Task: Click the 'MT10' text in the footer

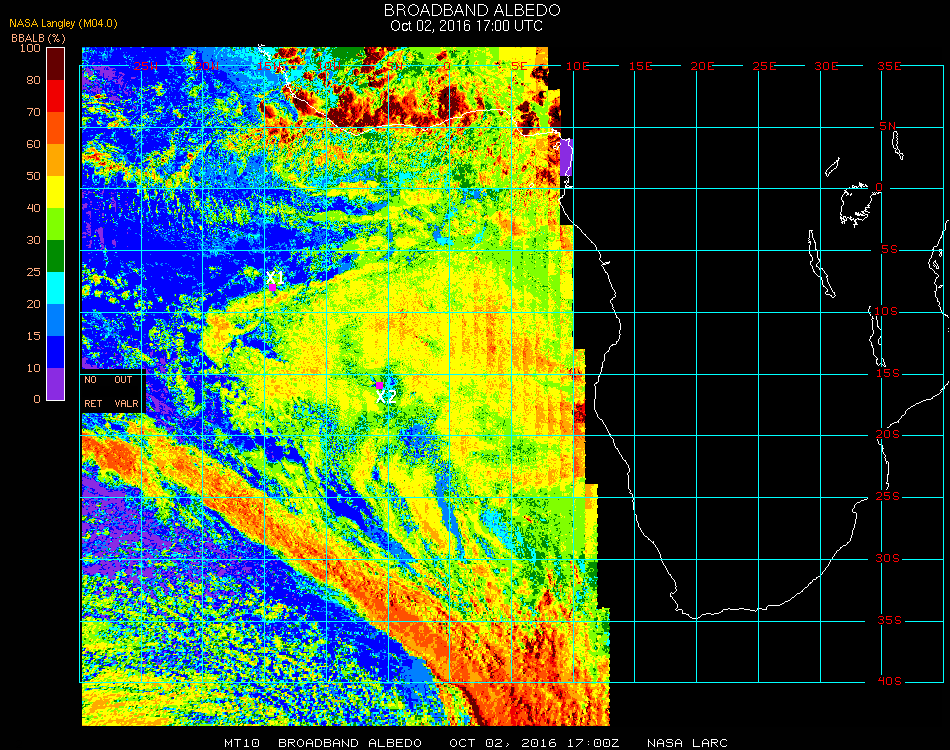Action: click(x=241, y=743)
